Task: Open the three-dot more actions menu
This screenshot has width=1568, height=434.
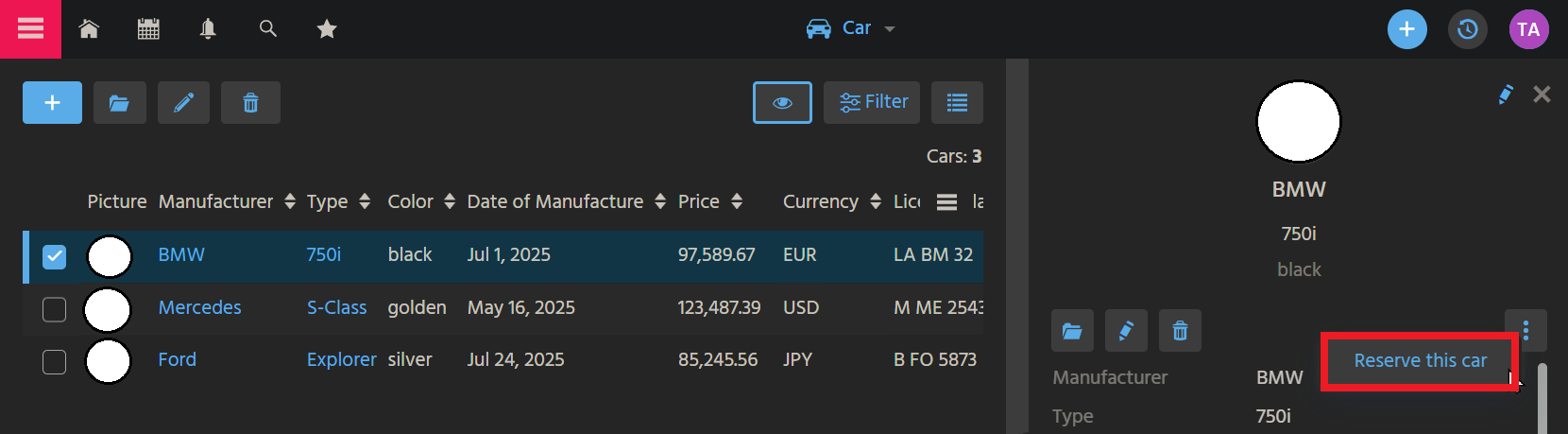Action: coord(1525,330)
